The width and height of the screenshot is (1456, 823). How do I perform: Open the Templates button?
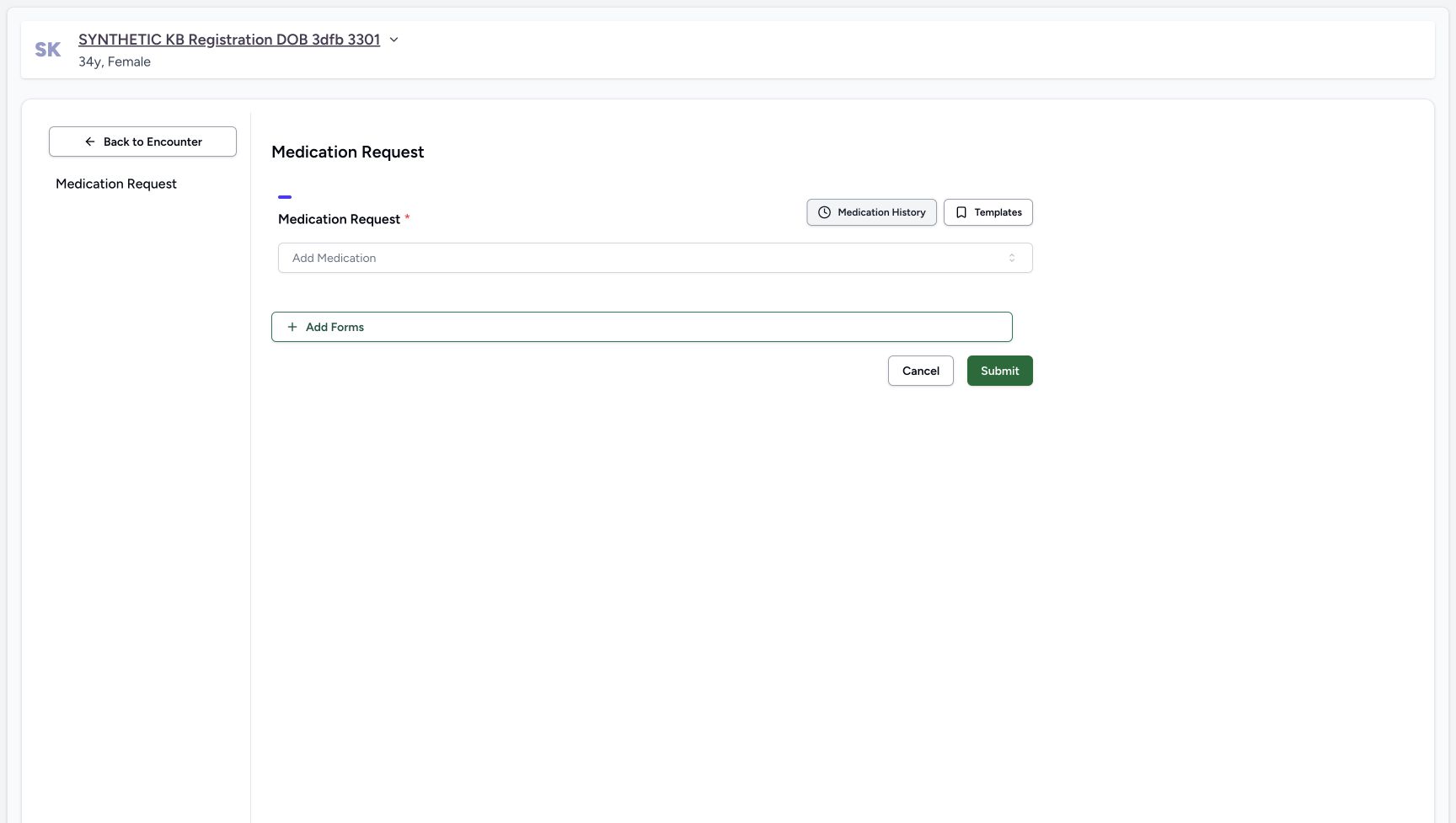(988, 212)
